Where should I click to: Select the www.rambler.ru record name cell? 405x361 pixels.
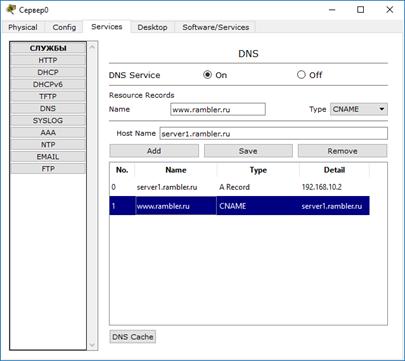[176, 206]
